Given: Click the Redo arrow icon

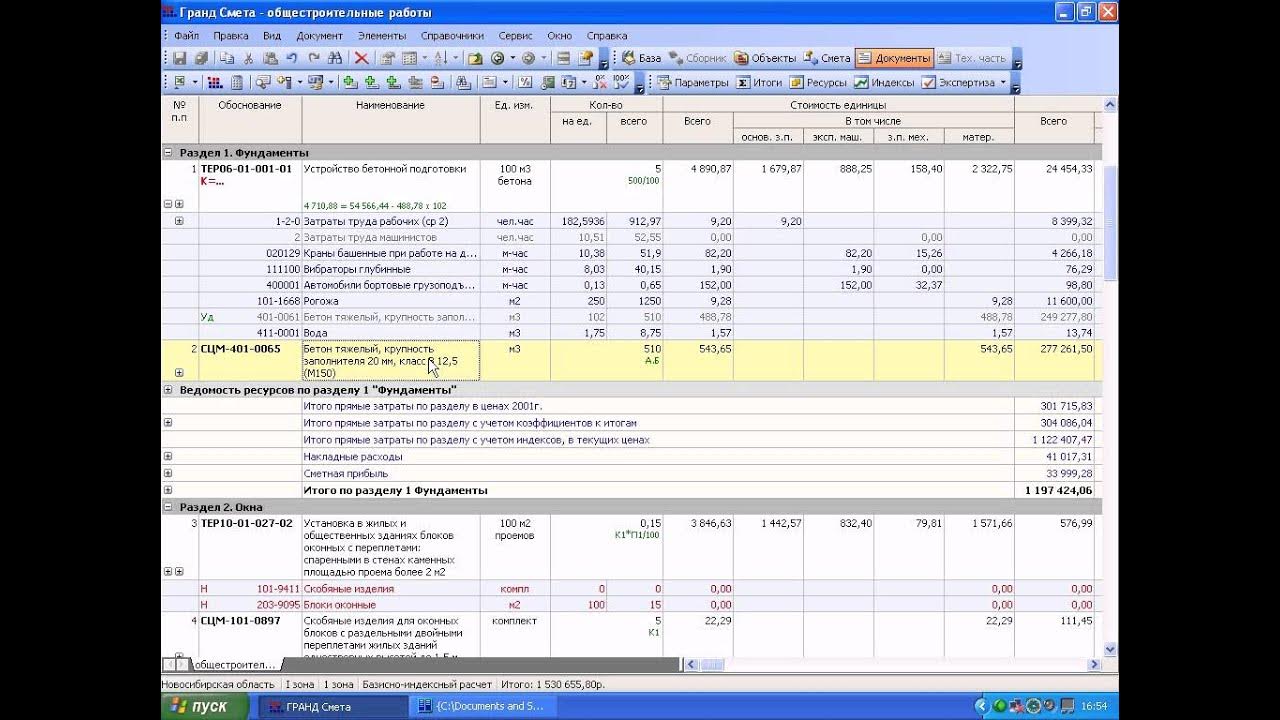Looking at the screenshot, I should tap(314, 58).
